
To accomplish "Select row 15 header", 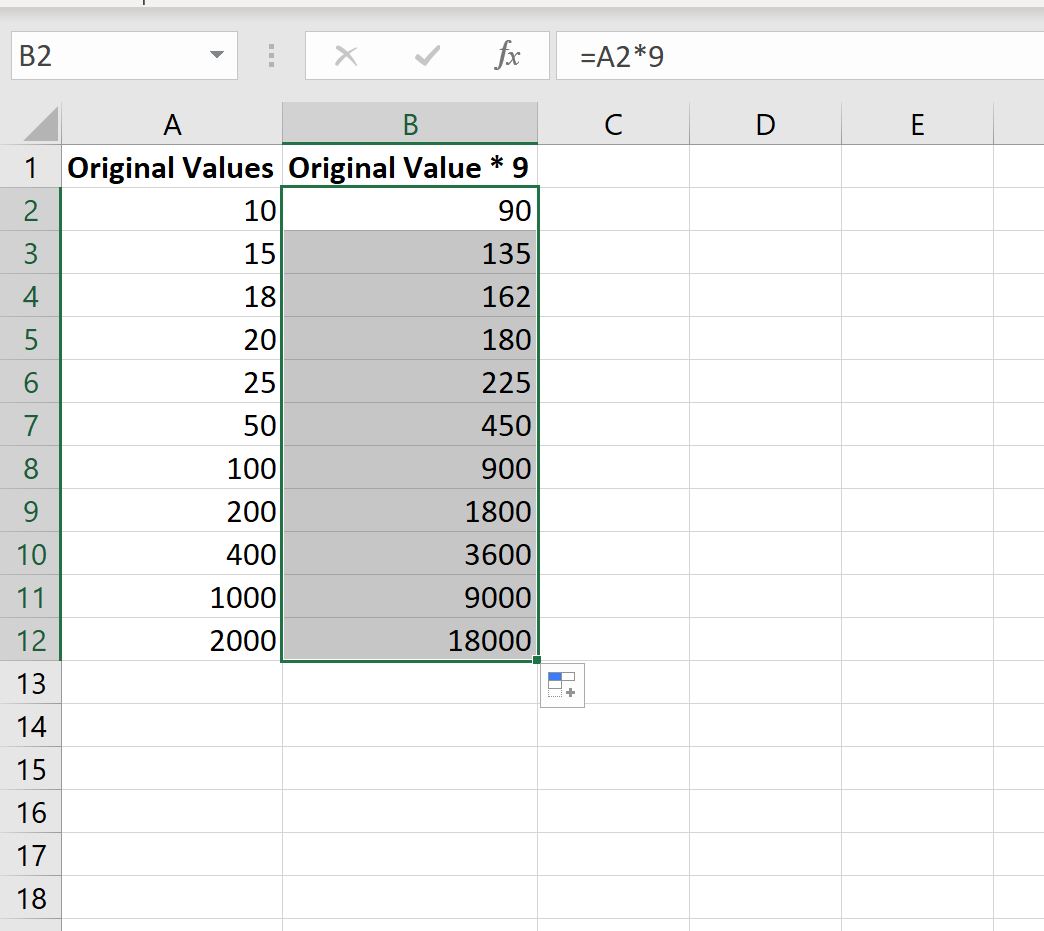I will point(30,769).
